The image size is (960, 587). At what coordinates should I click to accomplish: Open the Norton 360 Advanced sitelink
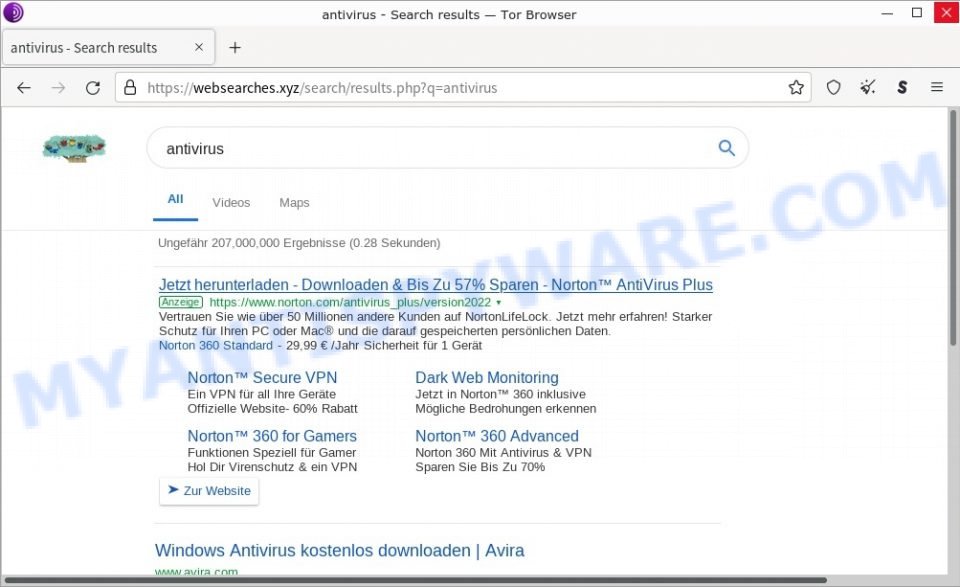497,436
